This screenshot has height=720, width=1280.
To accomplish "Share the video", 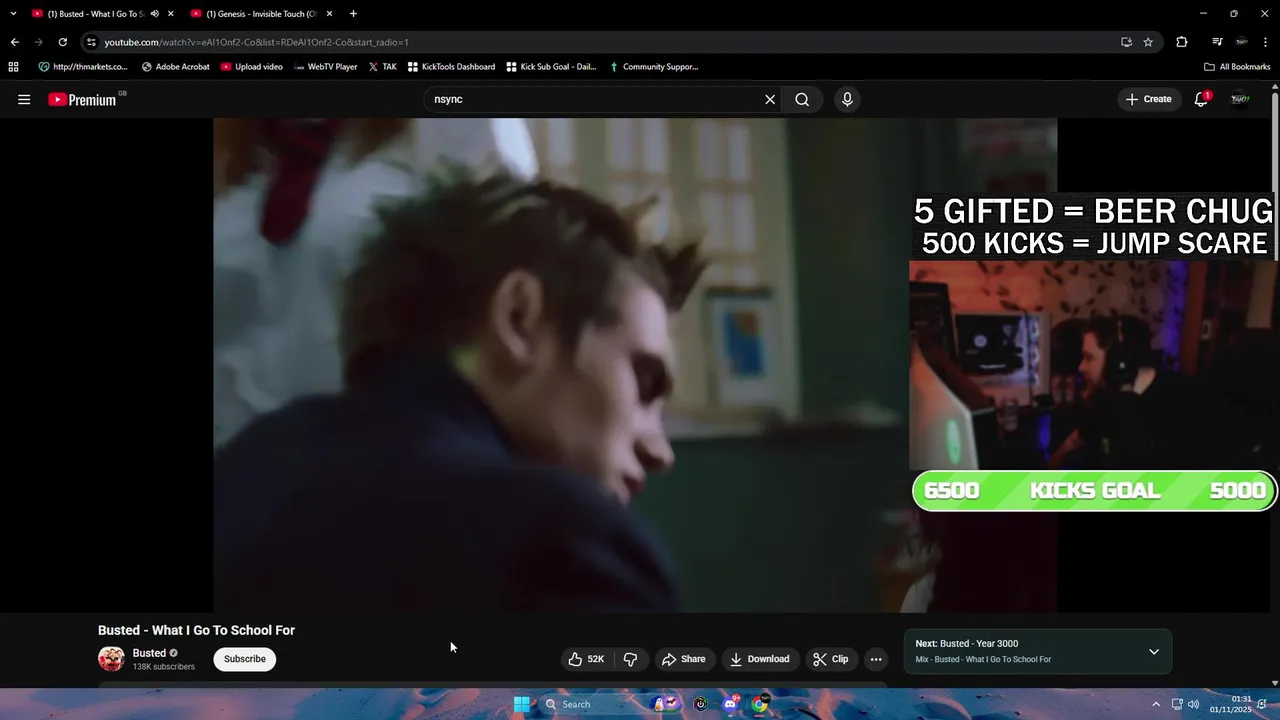I will click(x=683, y=659).
